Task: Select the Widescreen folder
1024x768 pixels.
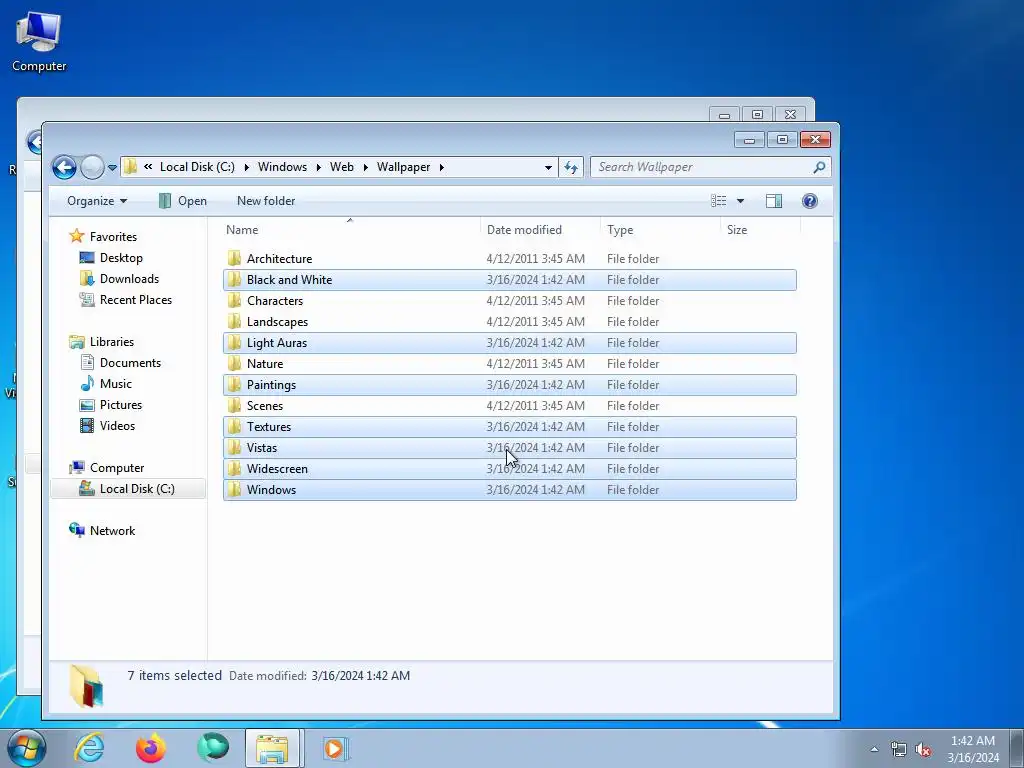Action: pos(509,468)
